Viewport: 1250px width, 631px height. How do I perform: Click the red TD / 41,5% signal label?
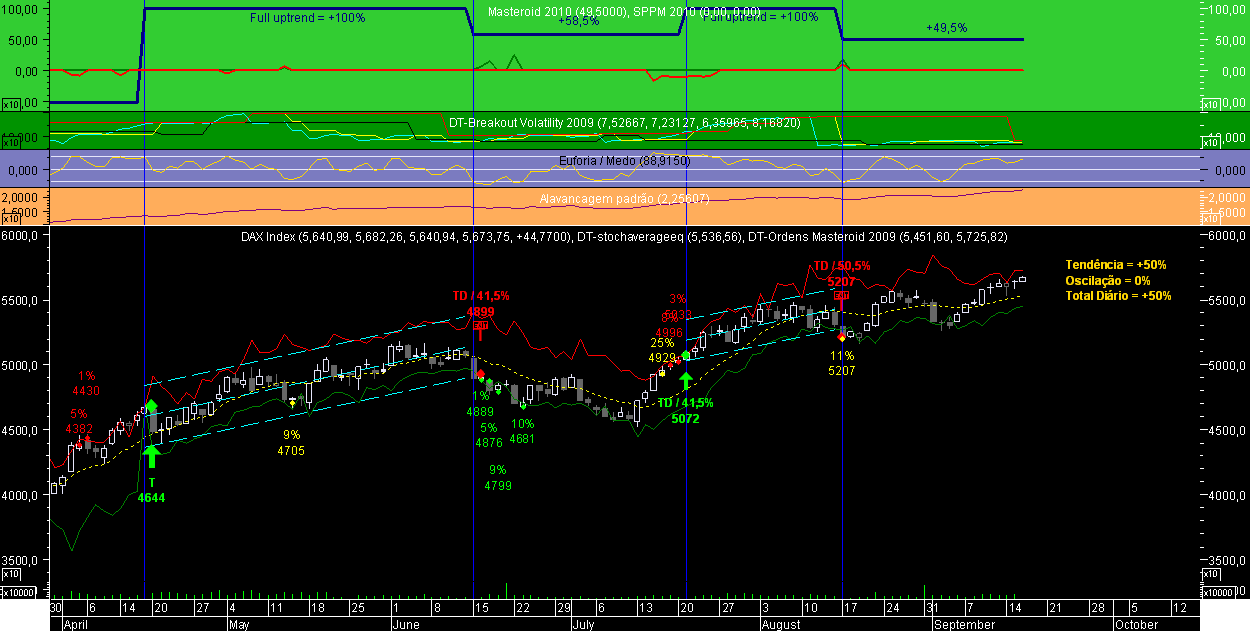point(480,296)
